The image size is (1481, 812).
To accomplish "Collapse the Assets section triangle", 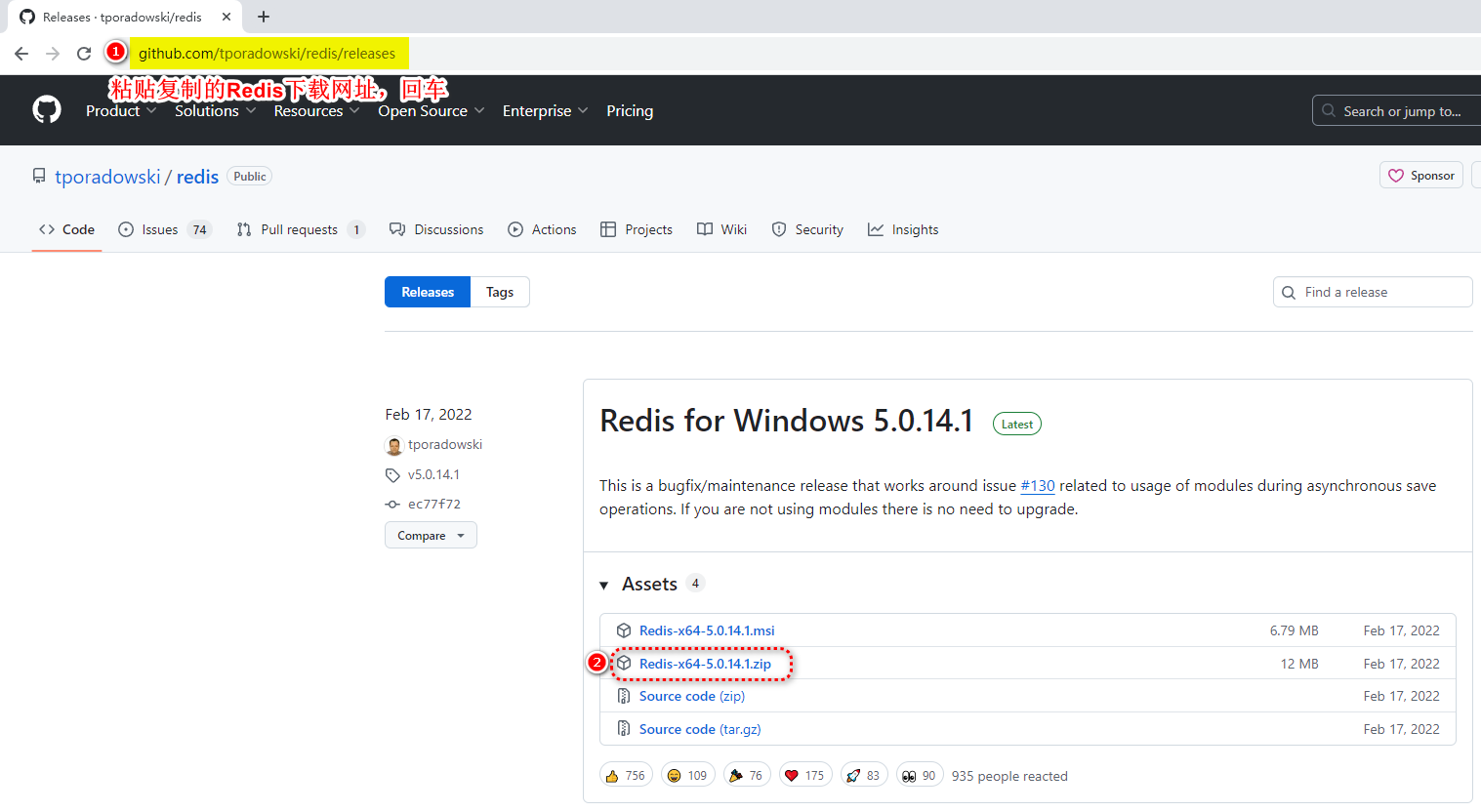I will (603, 585).
